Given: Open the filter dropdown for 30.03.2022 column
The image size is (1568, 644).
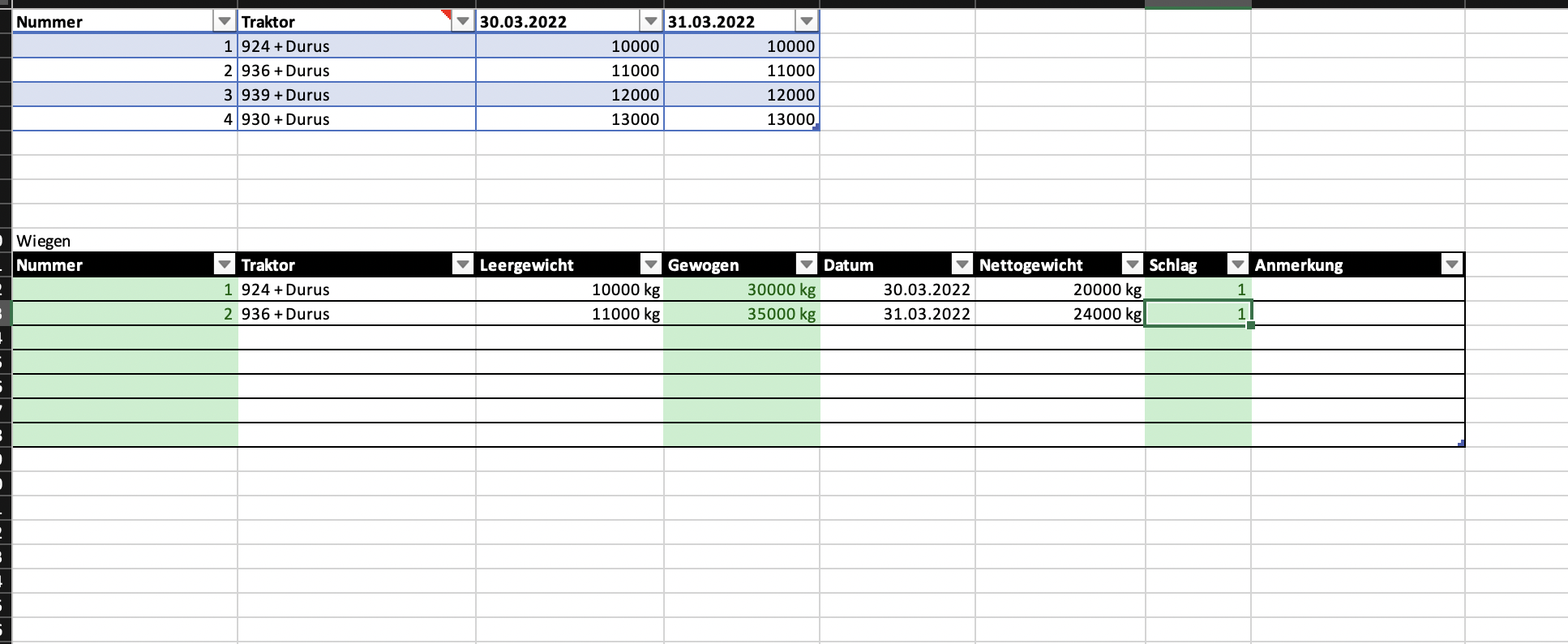Looking at the screenshot, I should (651, 21).
